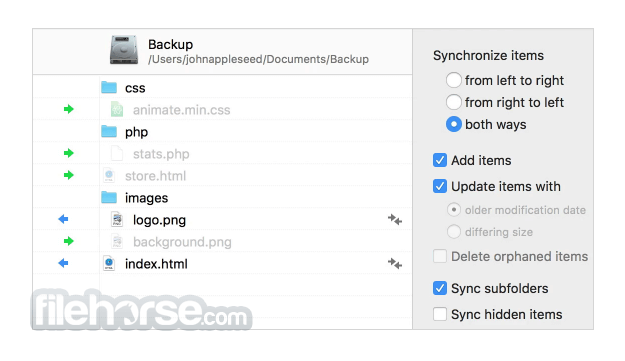Select the images folder name
Image resolution: width=625 pixels, height=361 pixels.
(x=146, y=198)
